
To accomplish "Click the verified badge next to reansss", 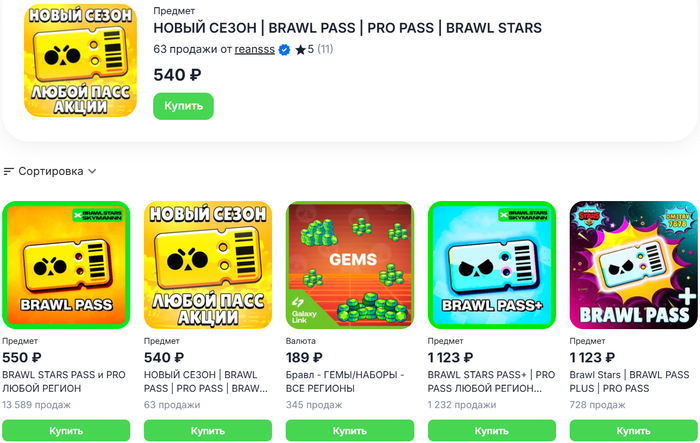I will [x=285, y=50].
